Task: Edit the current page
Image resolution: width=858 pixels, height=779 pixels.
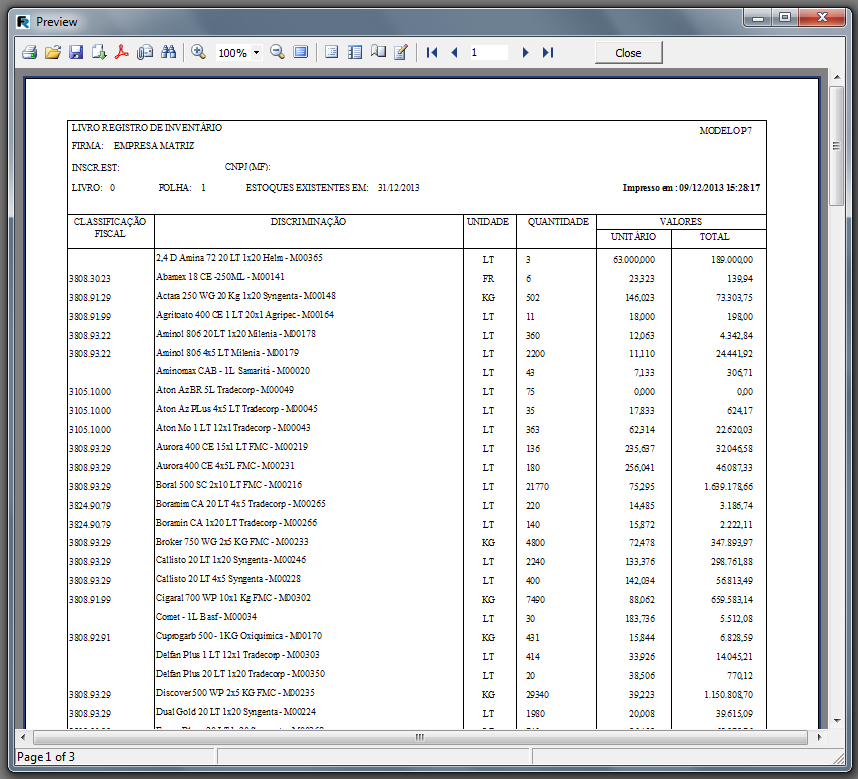Action: tap(401, 53)
